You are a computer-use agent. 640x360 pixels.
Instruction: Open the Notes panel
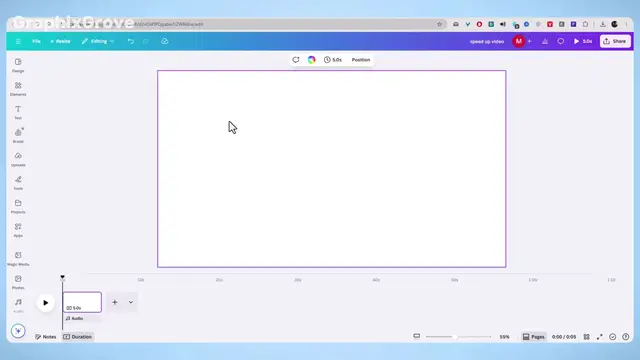click(x=46, y=337)
